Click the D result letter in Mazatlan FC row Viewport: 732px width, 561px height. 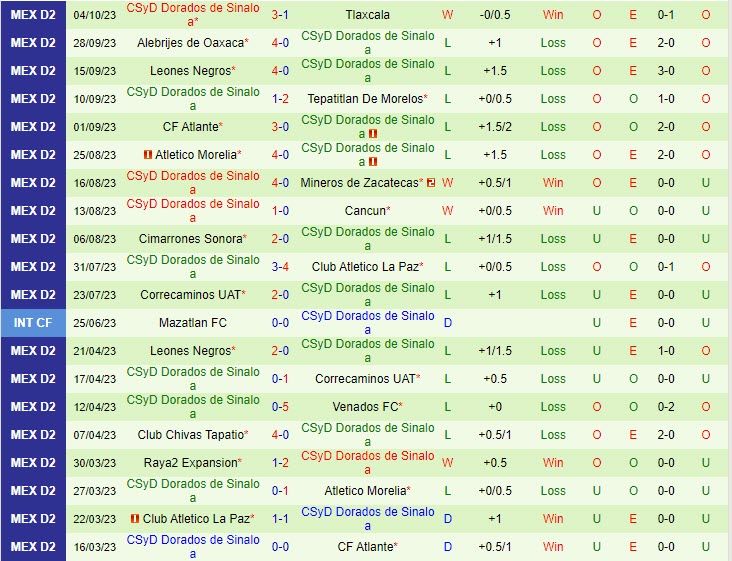(447, 323)
